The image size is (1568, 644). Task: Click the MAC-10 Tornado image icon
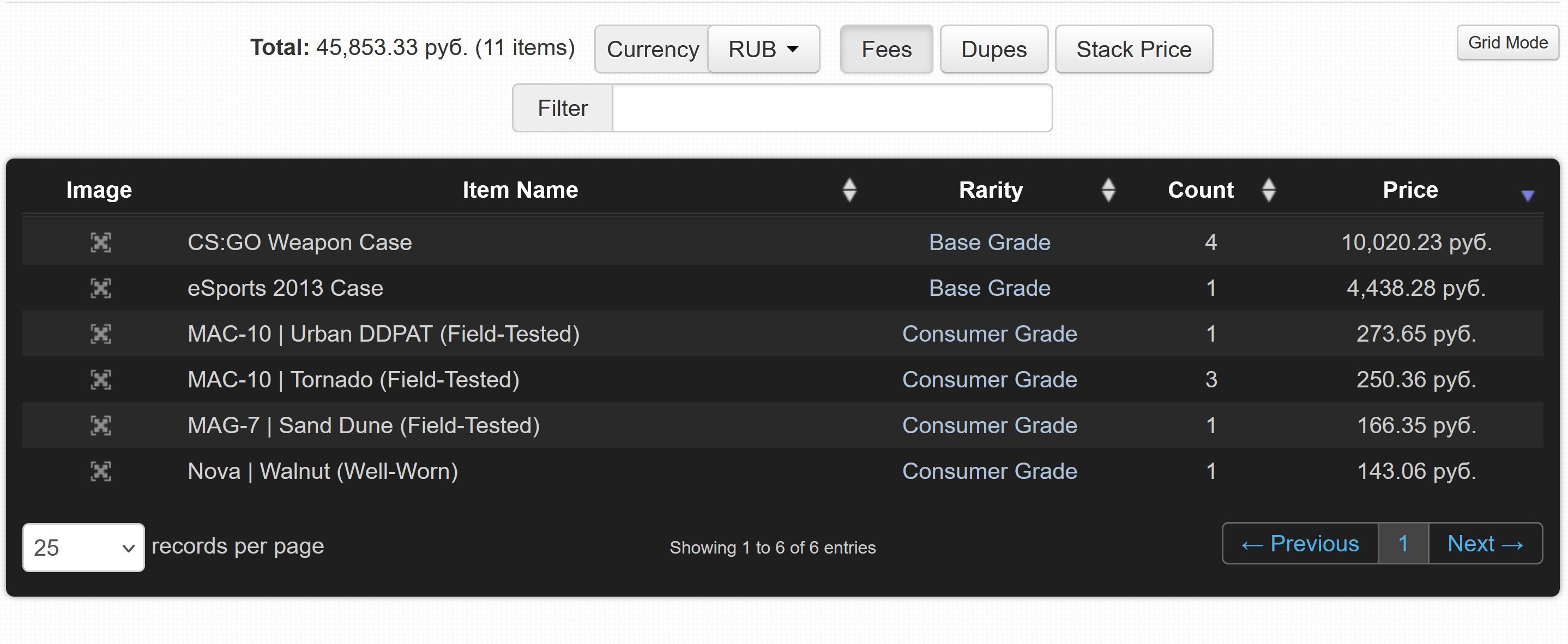tap(100, 379)
